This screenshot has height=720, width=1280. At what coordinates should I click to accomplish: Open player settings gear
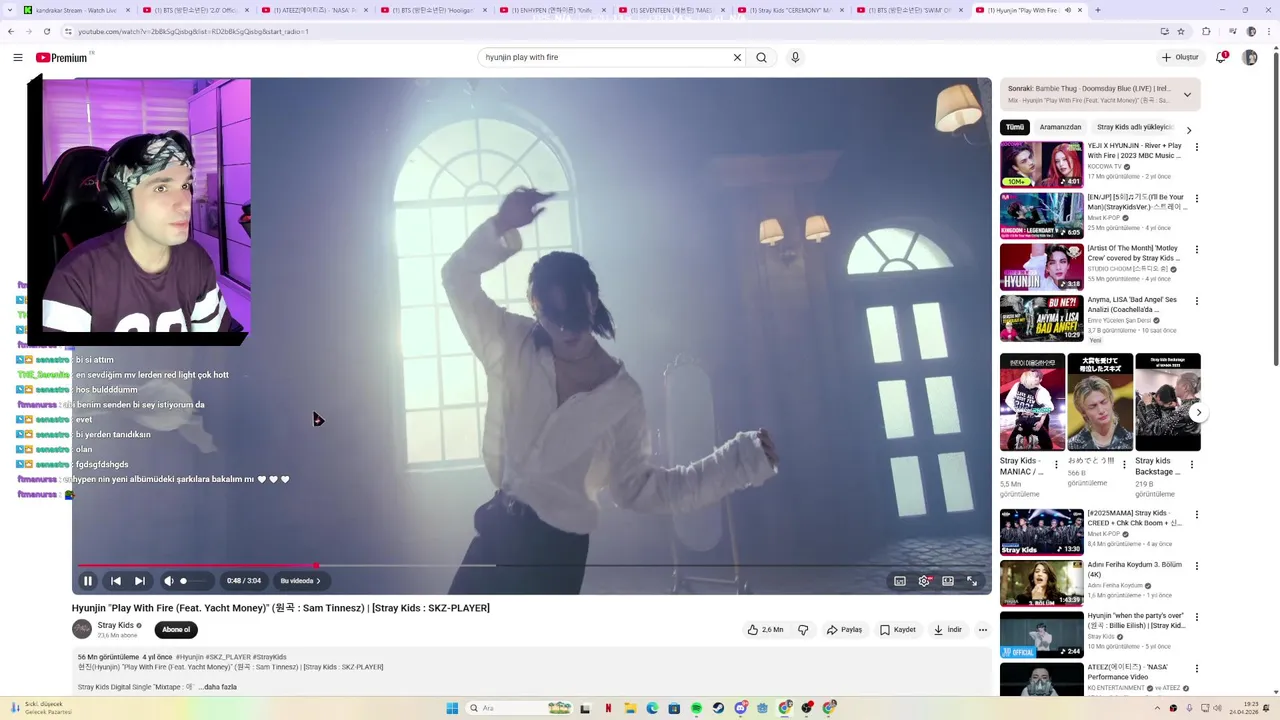click(x=924, y=581)
